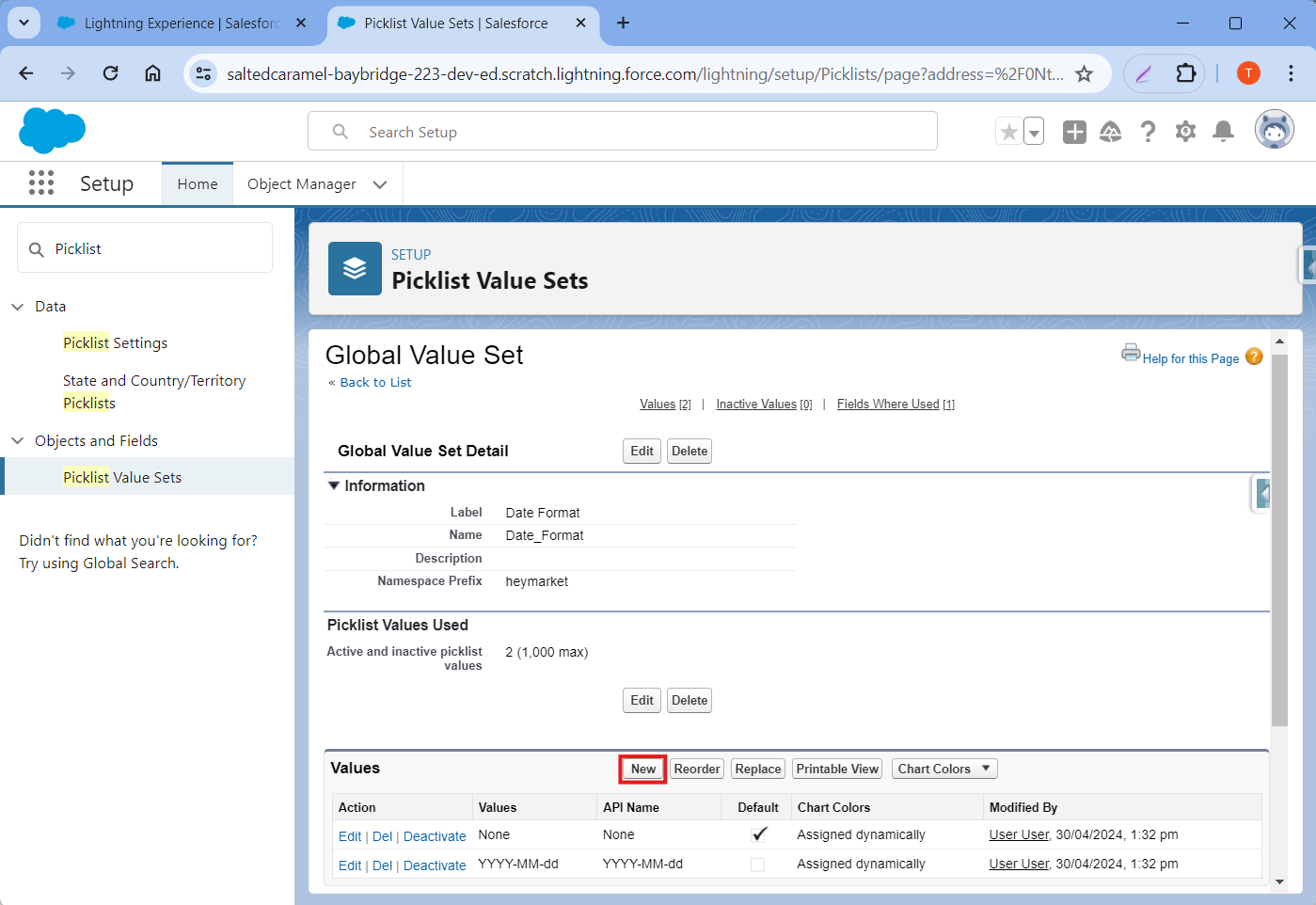The width and height of the screenshot is (1316, 905).
Task: Click Edit beside Global Value Set Detail
Action: pyautogui.click(x=642, y=452)
